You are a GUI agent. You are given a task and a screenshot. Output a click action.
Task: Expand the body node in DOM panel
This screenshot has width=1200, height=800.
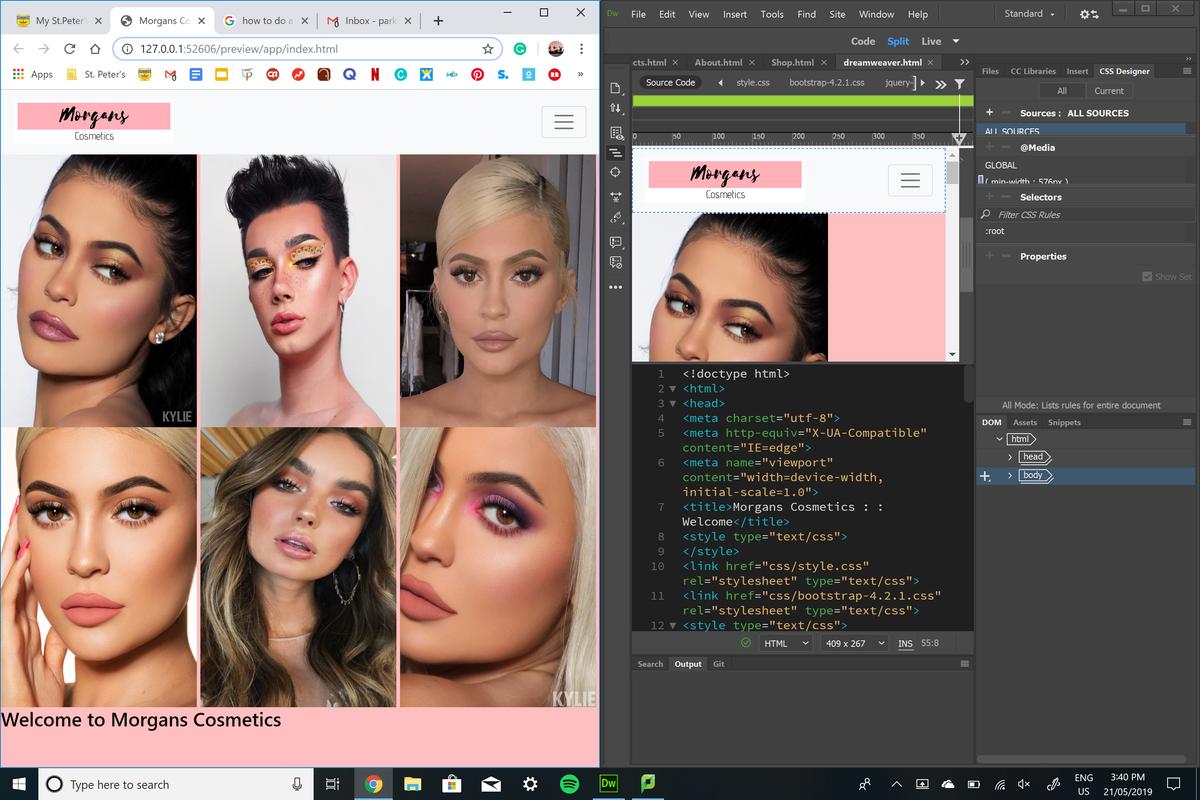coord(1010,476)
